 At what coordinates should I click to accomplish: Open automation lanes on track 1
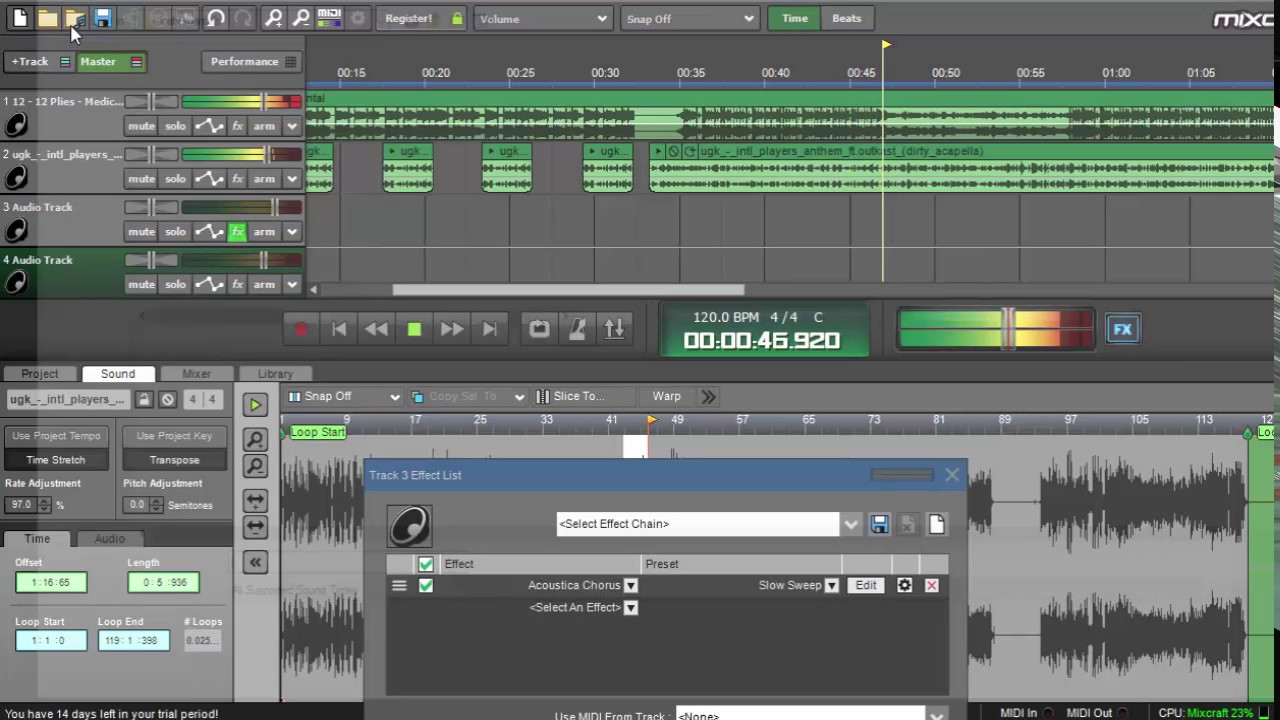[x=209, y=126]
